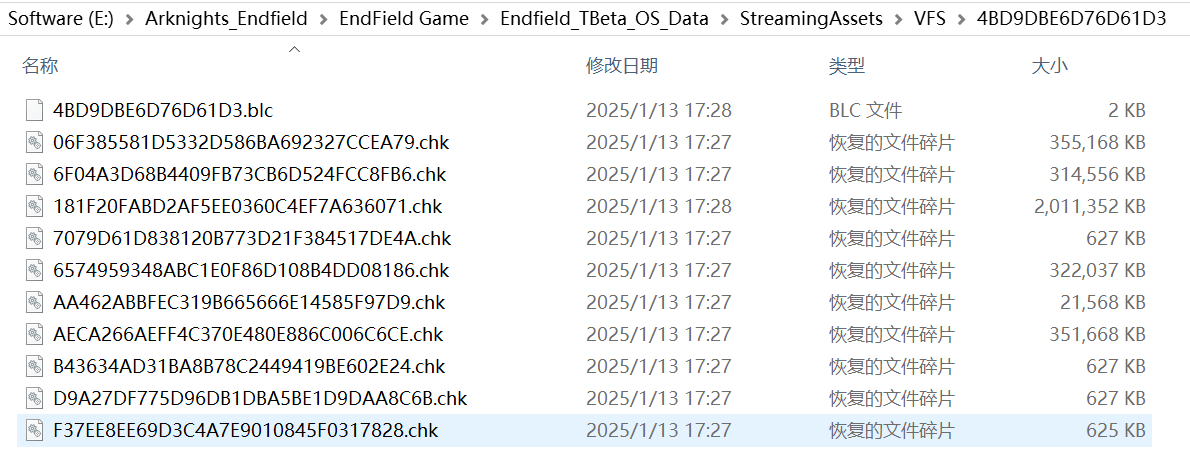Click the F37EE8EE69D3C4A7E9010845F0317828.chk file icon
The height and width of the screenshot is (462, 1190).
pyautogui.click(x=35, y=430)
